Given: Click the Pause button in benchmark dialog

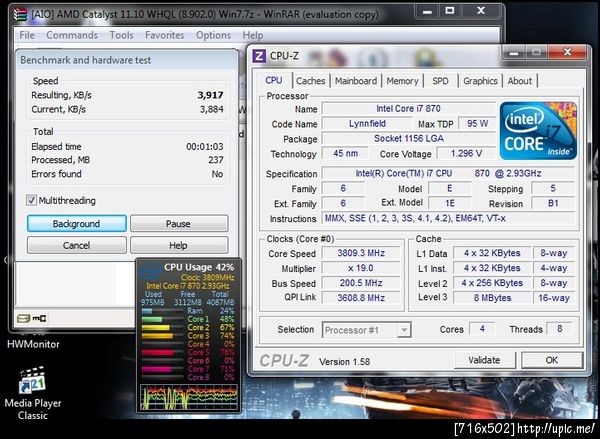Looking at the screenshot, I should pyautogui.click(x=179, y=224).
